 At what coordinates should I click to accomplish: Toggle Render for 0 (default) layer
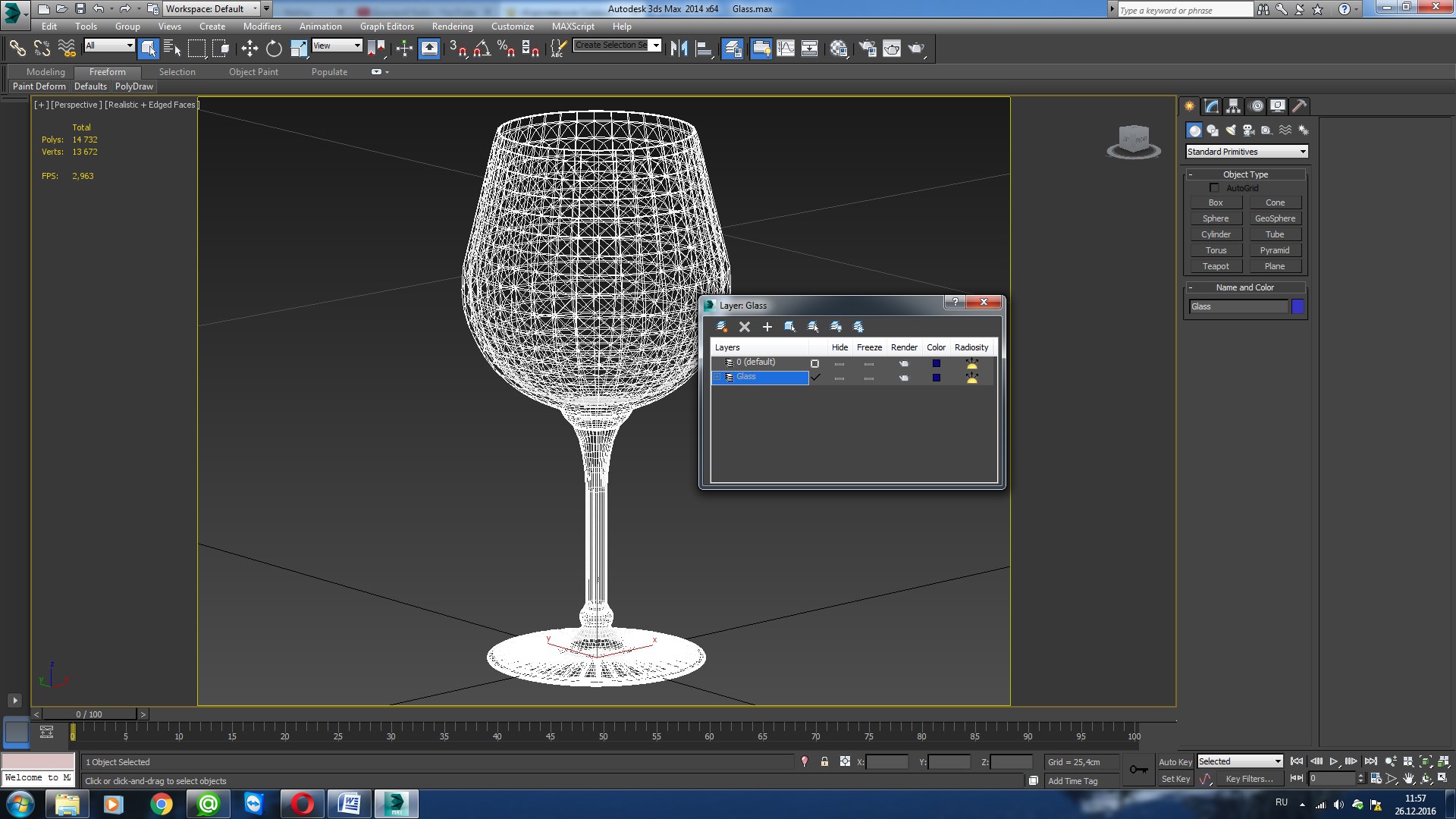tap(903, 363)
